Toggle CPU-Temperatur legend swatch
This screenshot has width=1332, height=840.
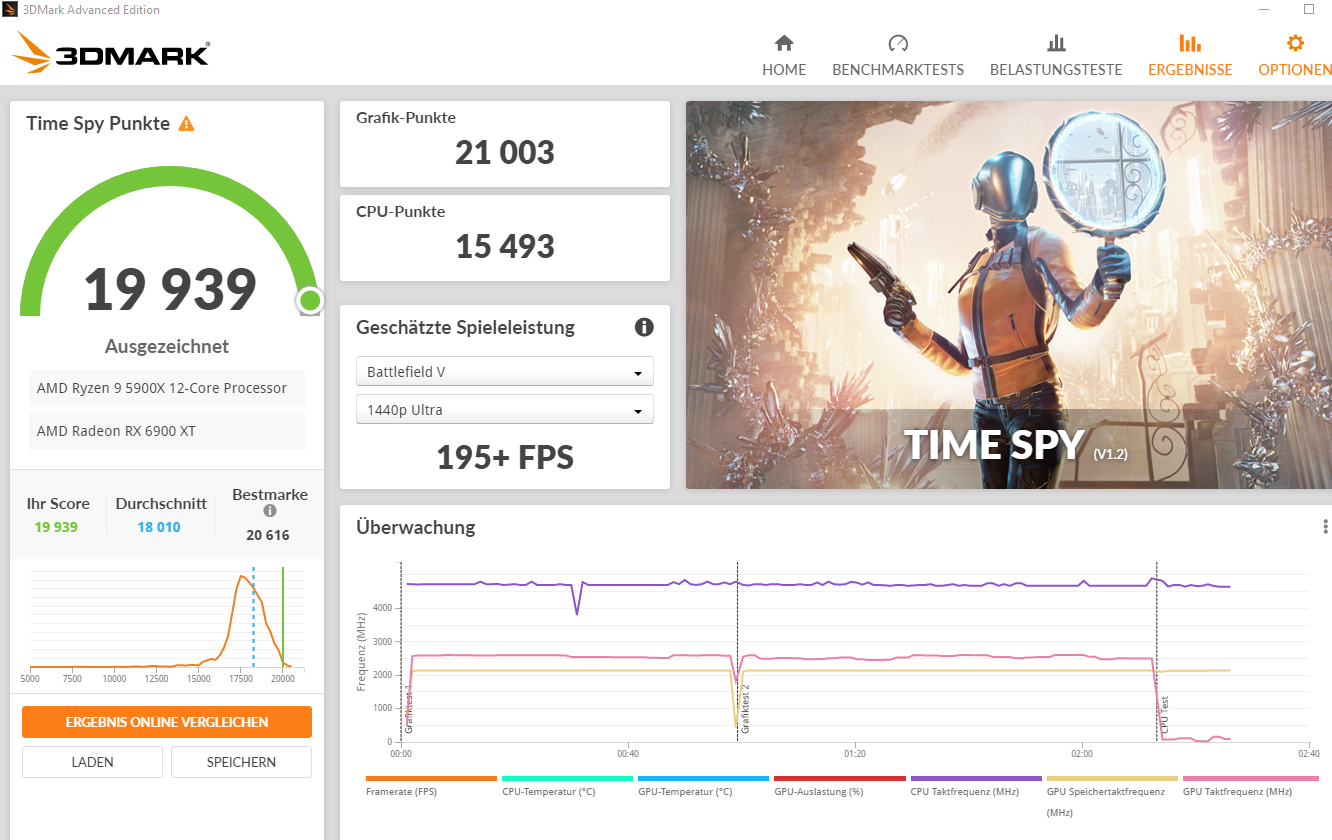point(567,778)
